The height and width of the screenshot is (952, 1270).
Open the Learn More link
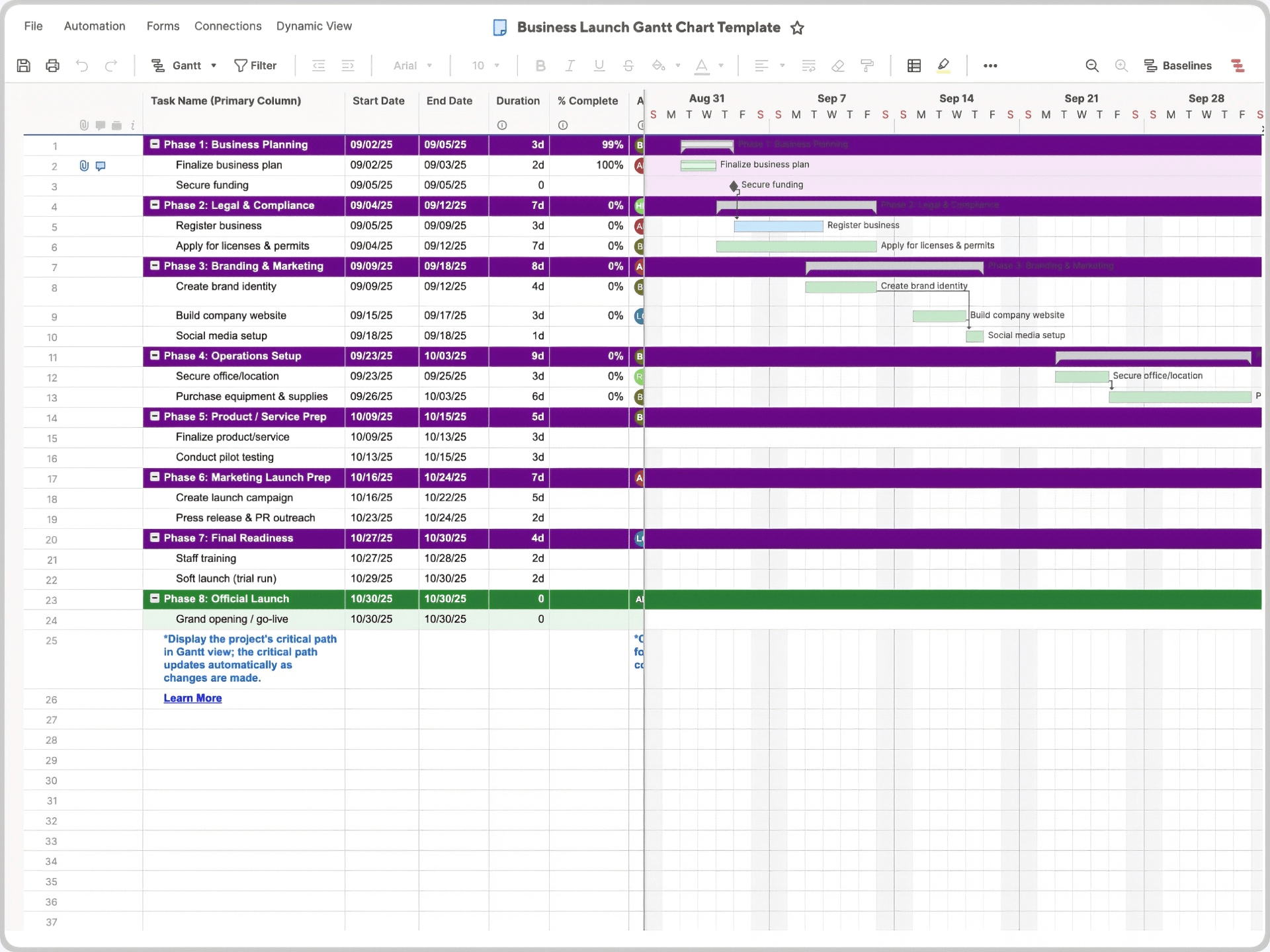coord(192,698)
